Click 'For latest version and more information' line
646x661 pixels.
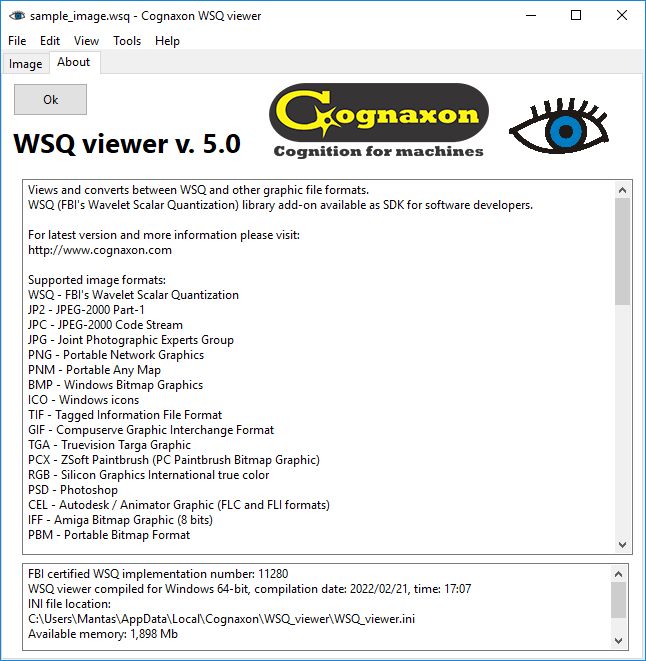coord(164,235)
